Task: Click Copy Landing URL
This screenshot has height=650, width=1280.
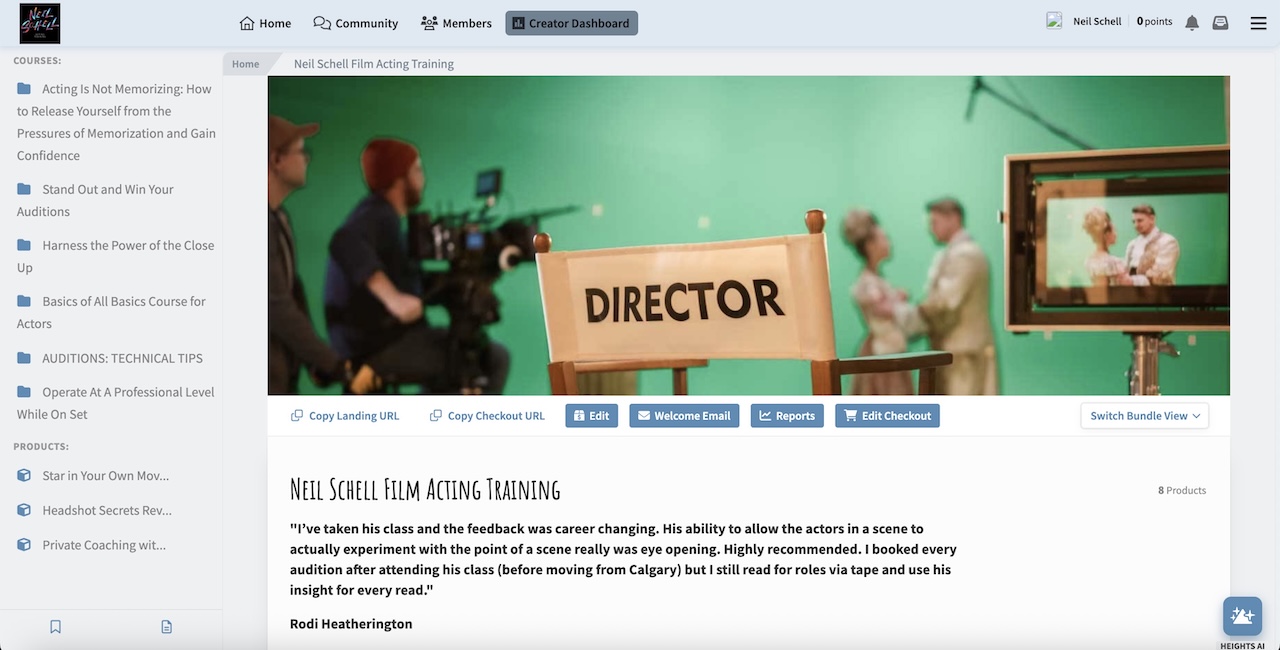Action: point(345,416)
